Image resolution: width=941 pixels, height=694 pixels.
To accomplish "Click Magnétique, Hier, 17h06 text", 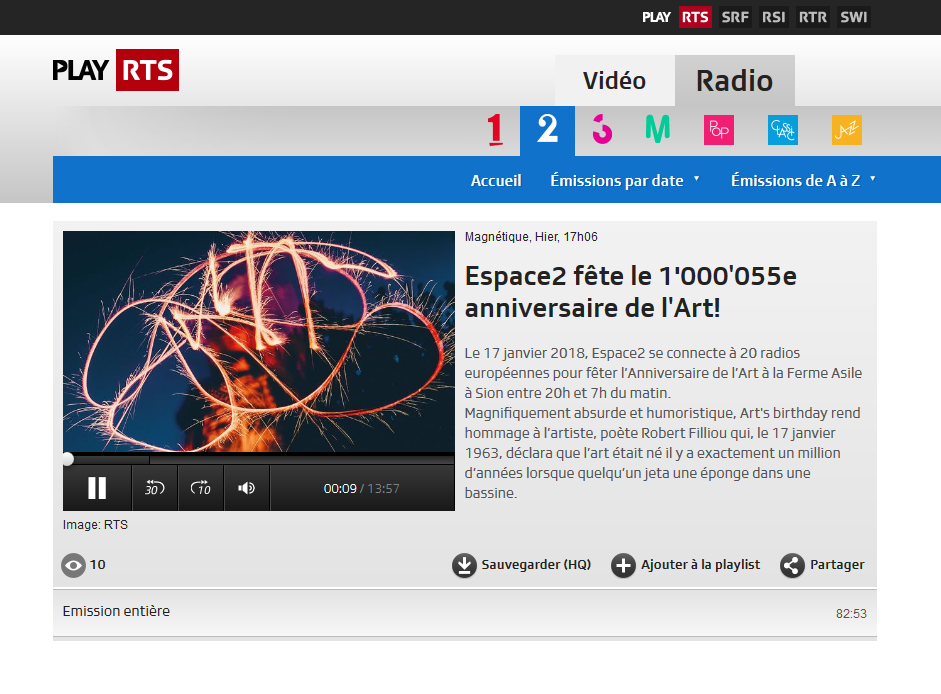I will [531, 237].
